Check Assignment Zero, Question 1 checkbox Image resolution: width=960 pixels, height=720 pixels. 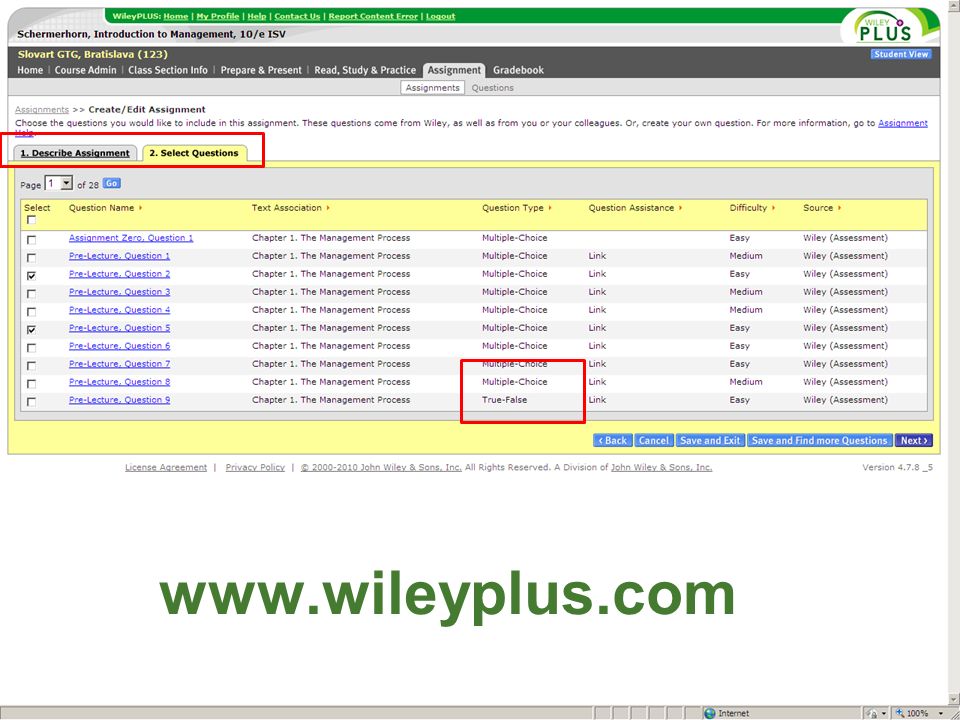point(31,240)
